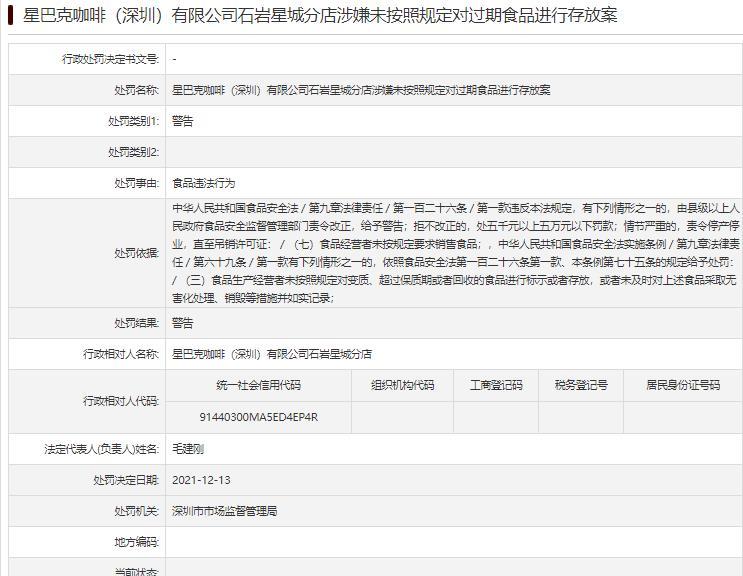
Task: Select the 行政相对人名称 label
Action: click(121, 354)
